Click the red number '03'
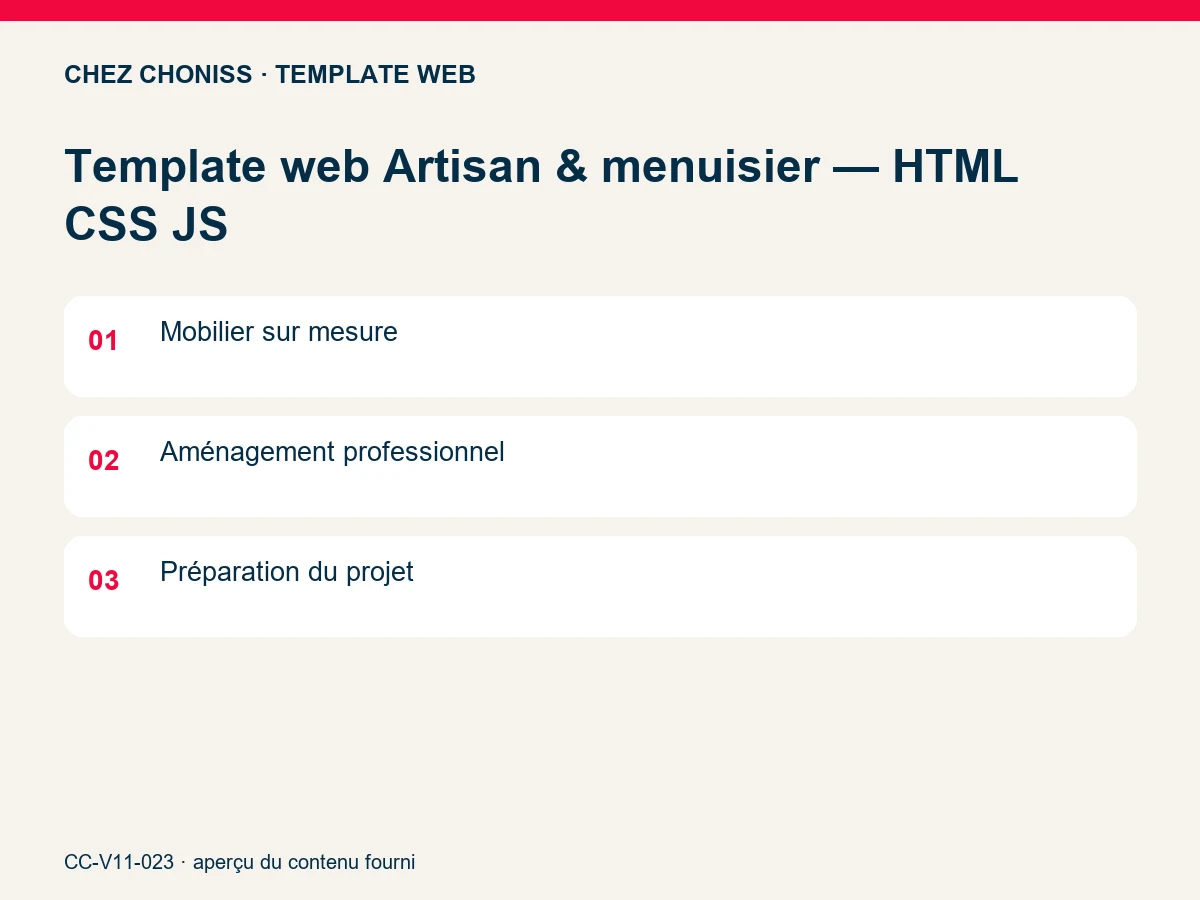This screenshot has height=900, width=1200. (x=103, y=581)
